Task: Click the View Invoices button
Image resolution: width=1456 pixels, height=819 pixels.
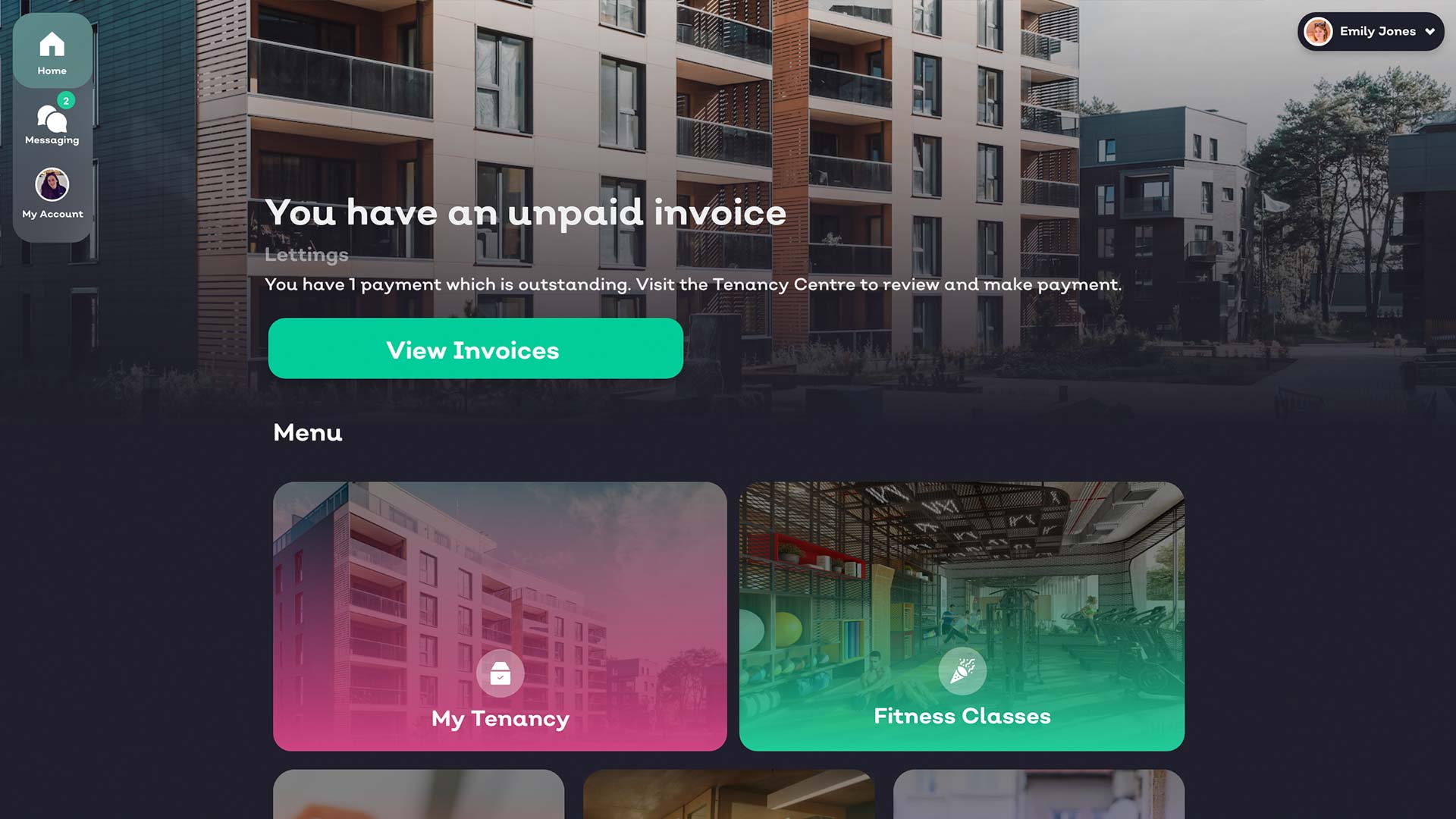Action: tap(475, 349)
